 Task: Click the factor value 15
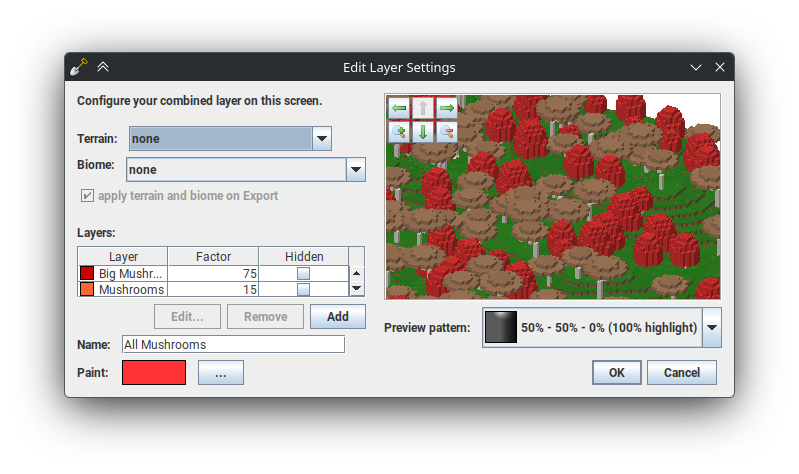[x=213, y=289]
